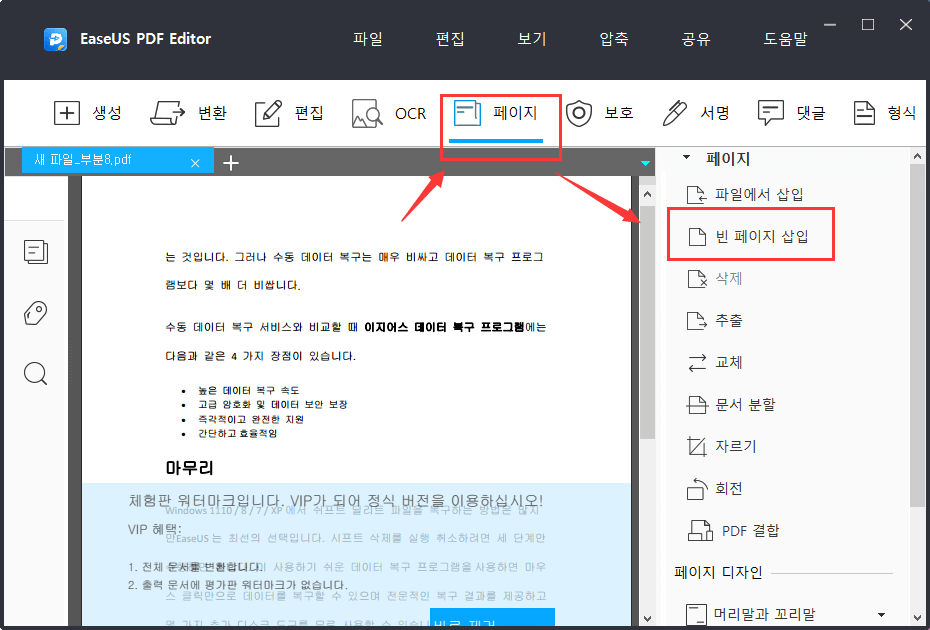Open the page thumbnails sidebar panel
The width and height of the screenshot is (930, 630).
pyautogui.click(x=36, y=252)
